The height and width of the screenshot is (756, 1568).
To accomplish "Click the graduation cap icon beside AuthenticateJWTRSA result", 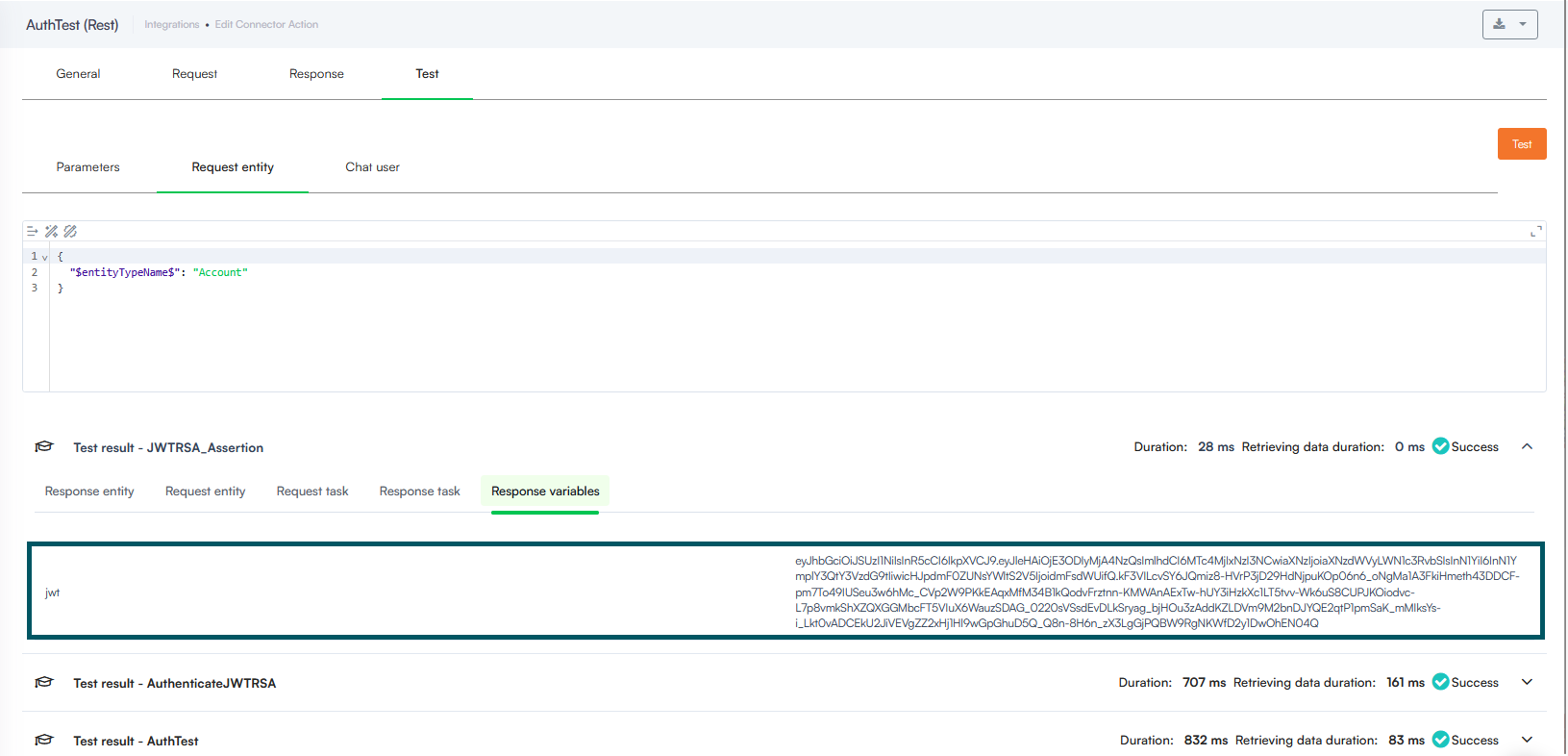I will pos(44,683).
